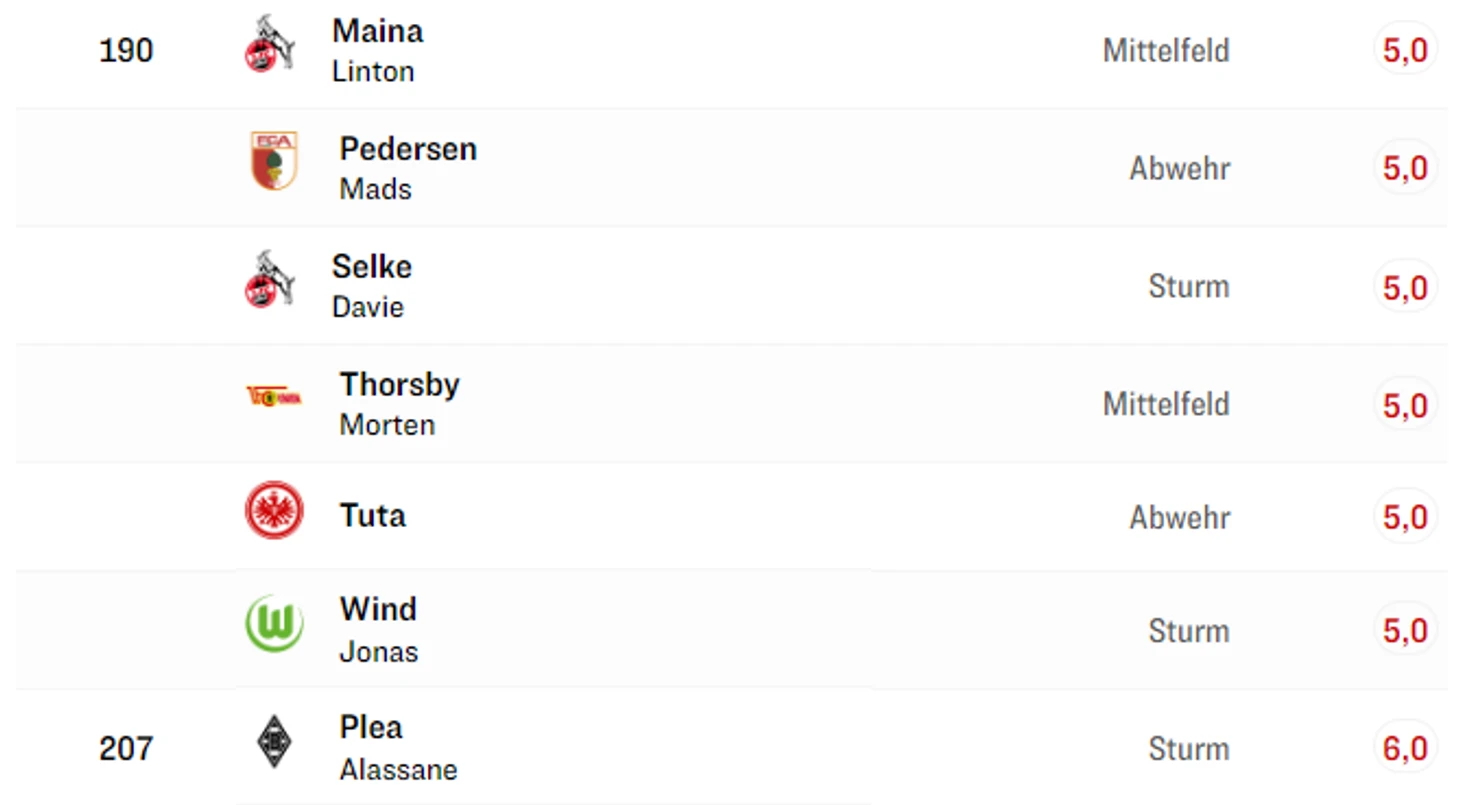
Task: Click the 5,0 rating in Wind's row
Action: pyautogui.click(x=1405, y=630)
